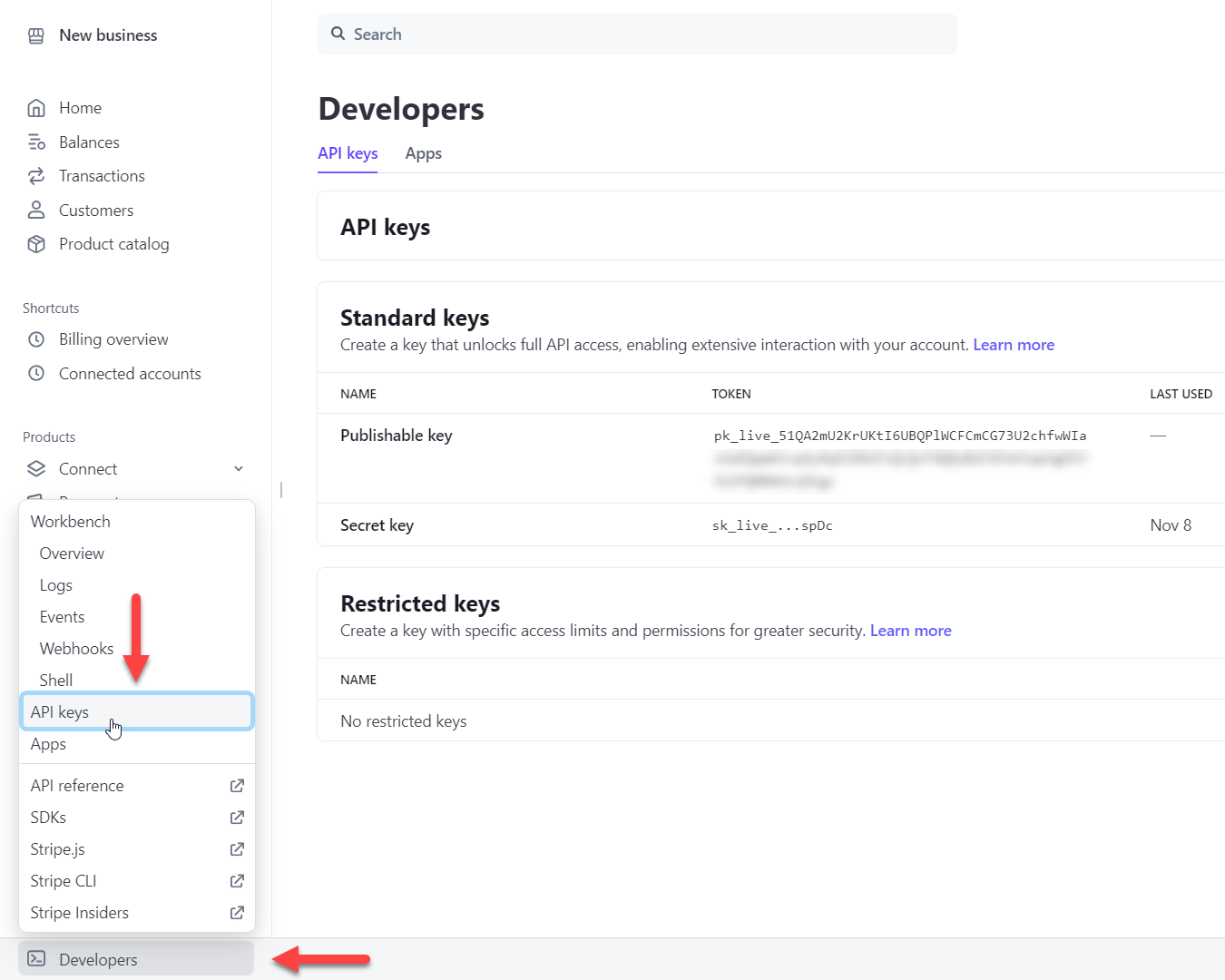
Task: Click the LAST USED column header
Action: coord(1181,394)
